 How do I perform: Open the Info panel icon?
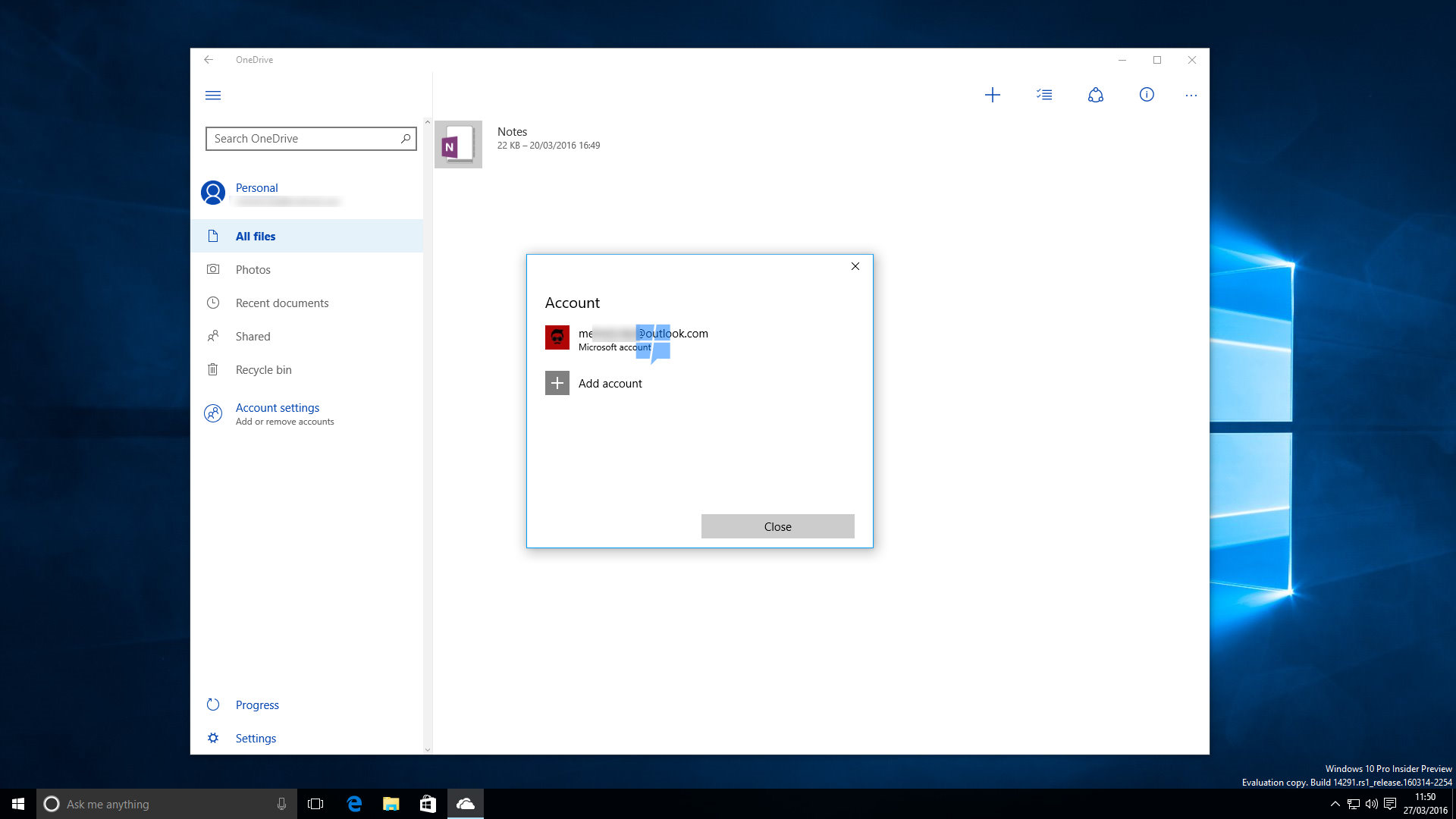tap(1146, 94)
